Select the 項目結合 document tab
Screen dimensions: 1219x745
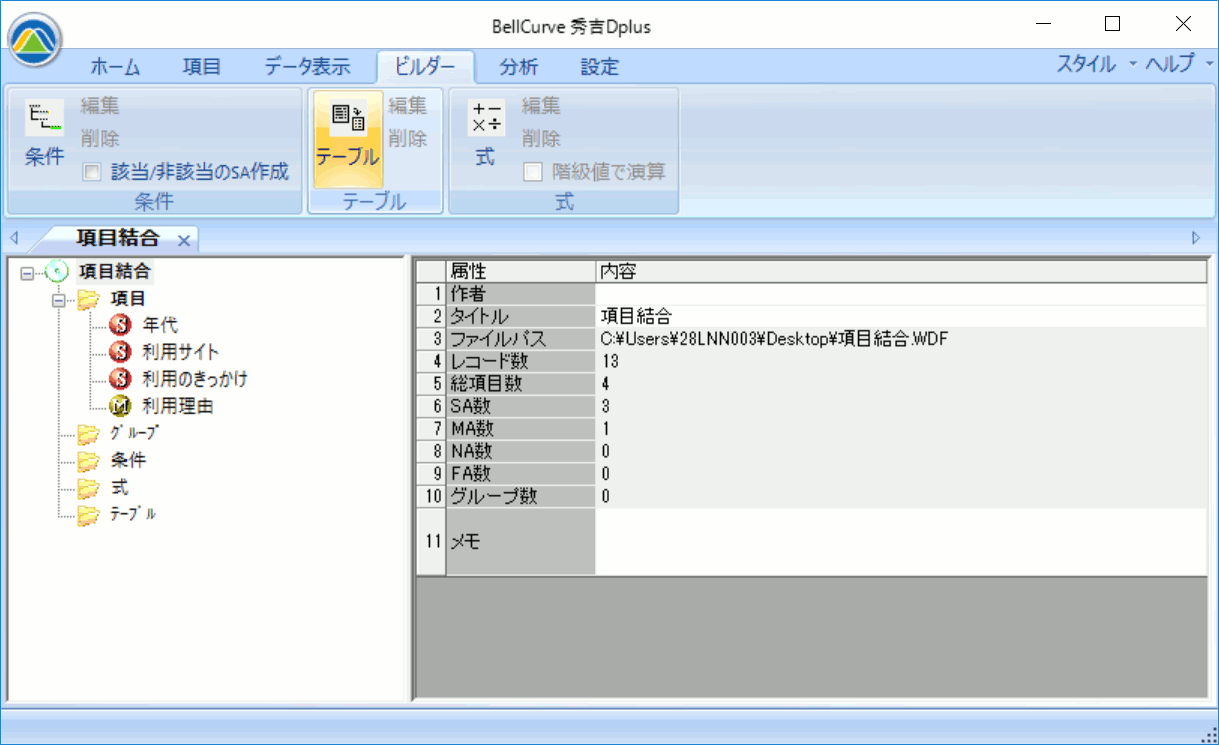click(117, 238)
